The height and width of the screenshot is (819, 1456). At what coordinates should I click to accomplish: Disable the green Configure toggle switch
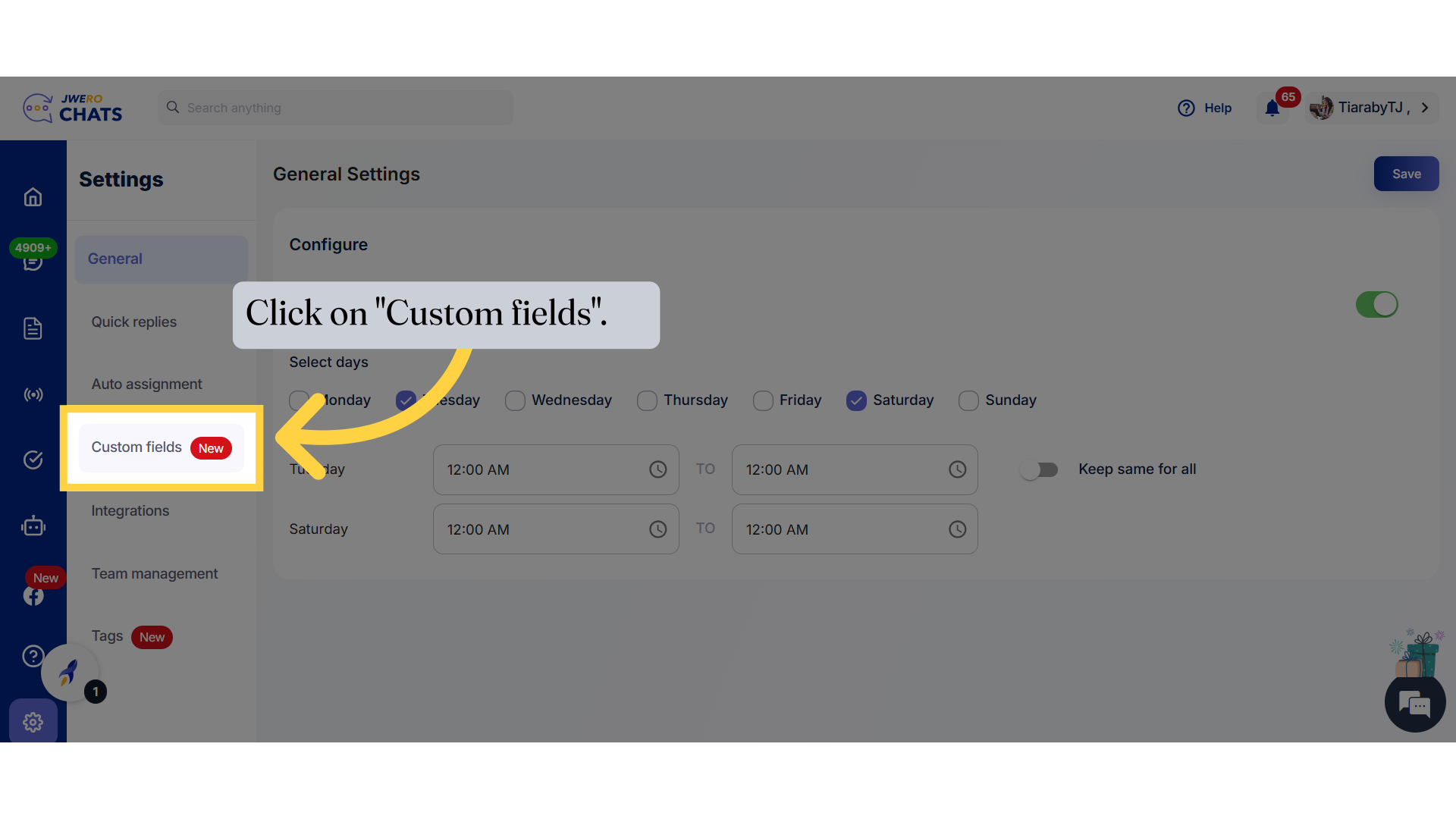tap(1376, 304)
